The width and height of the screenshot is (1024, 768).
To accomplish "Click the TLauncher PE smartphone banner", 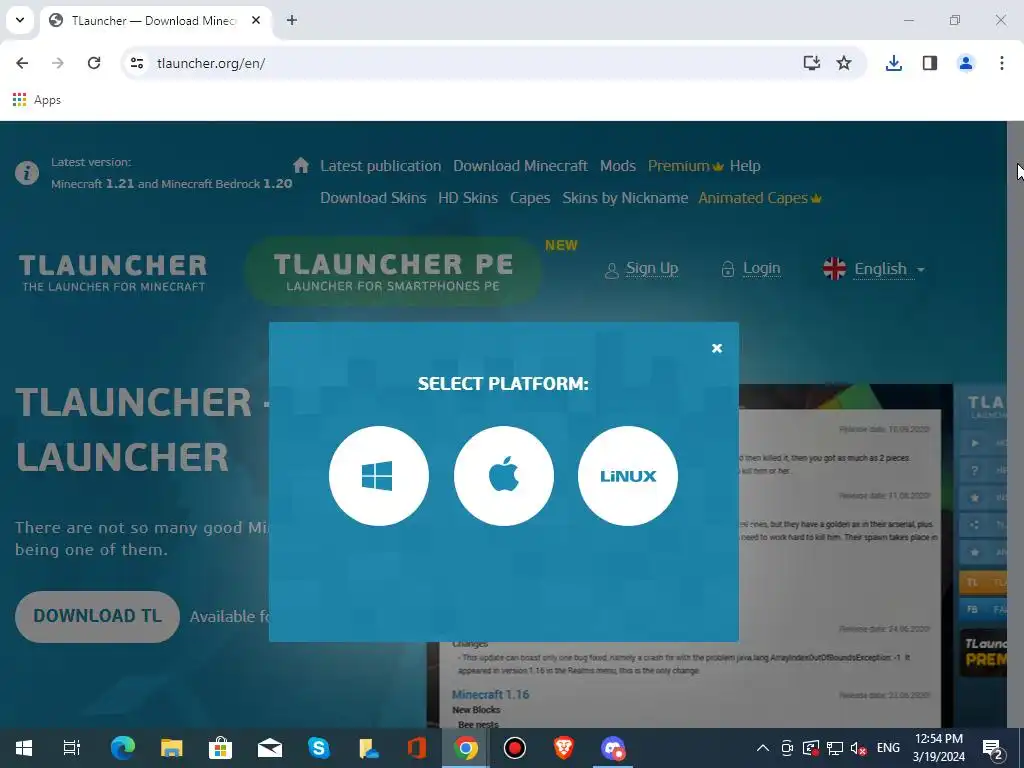I will (x=393, y=272).
